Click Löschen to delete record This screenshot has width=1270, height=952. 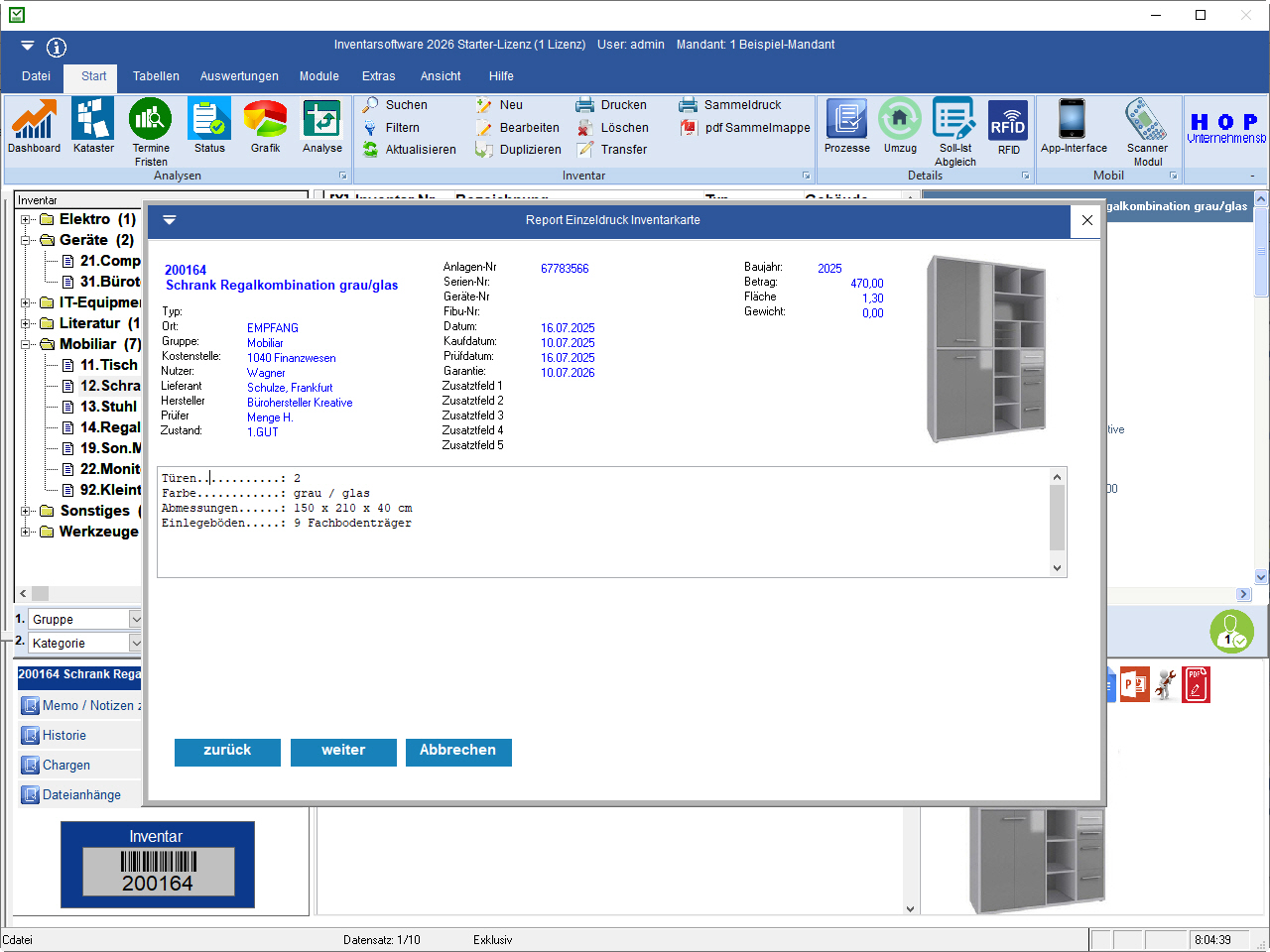click(x=612, y=128)
